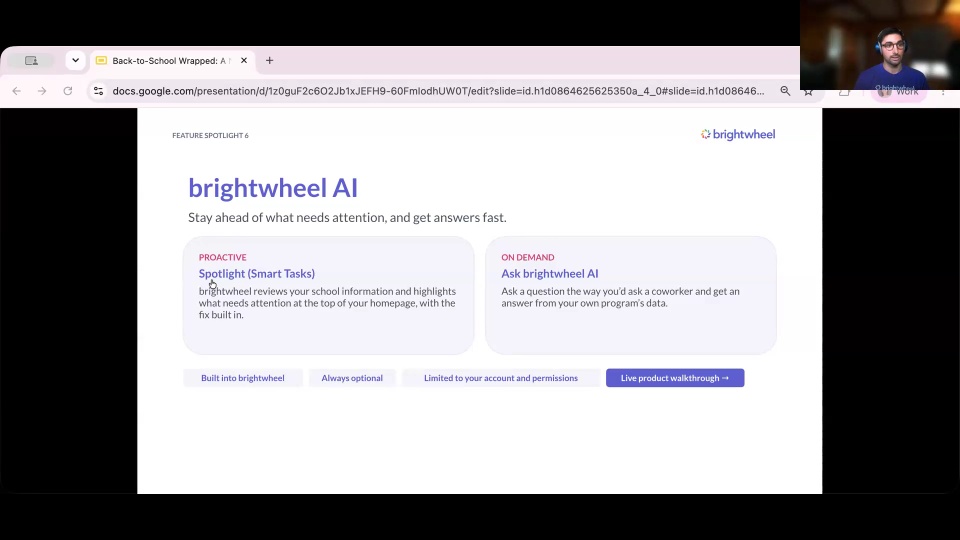Select the Spotlight (Smart Tasks) heading
Viewport: 960px width, 540px height.
click(257, 274)
